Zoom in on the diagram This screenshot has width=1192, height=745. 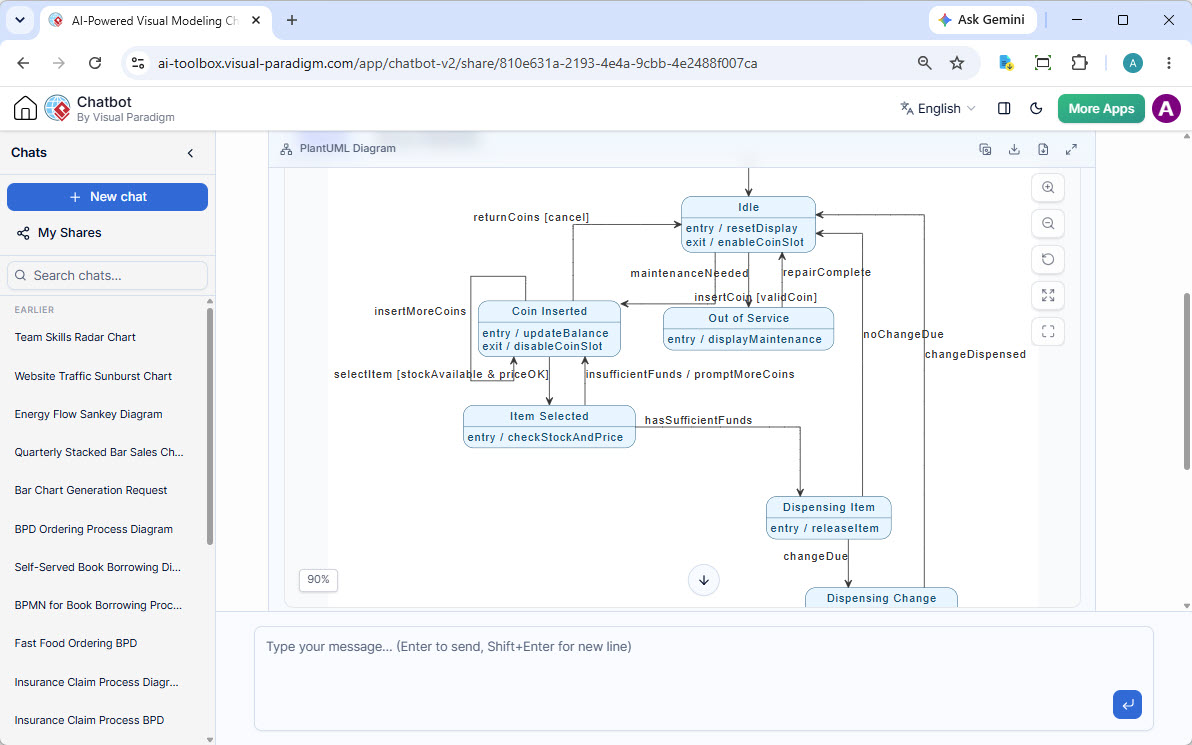(1048, 187)
